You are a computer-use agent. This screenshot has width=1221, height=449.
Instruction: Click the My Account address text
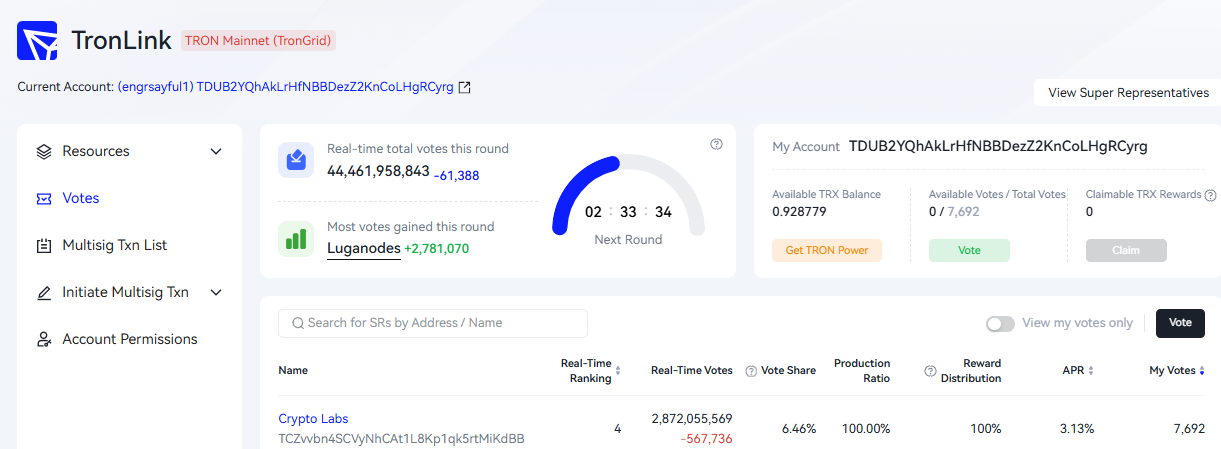click(x=998, y=146)
